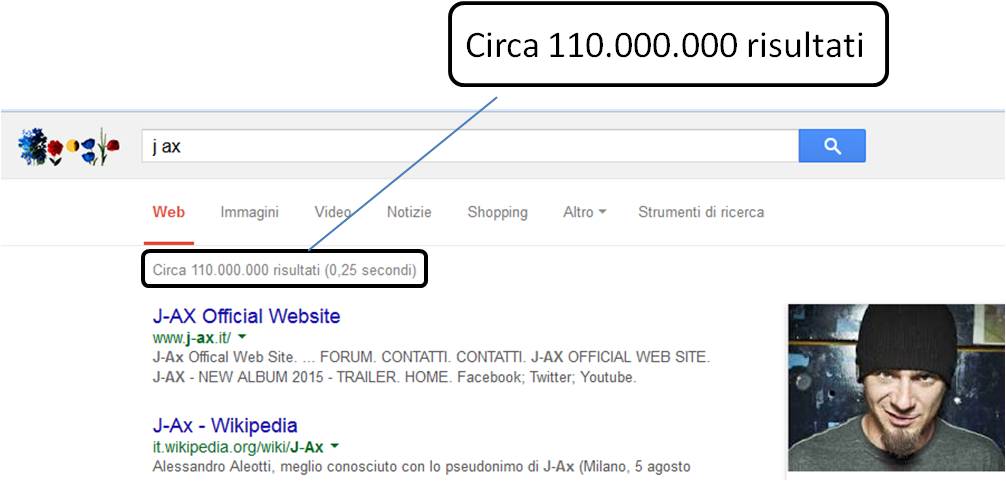The image size is (1006, 481).
Task: Open the Notizie tab
Action: click(409, 212)
